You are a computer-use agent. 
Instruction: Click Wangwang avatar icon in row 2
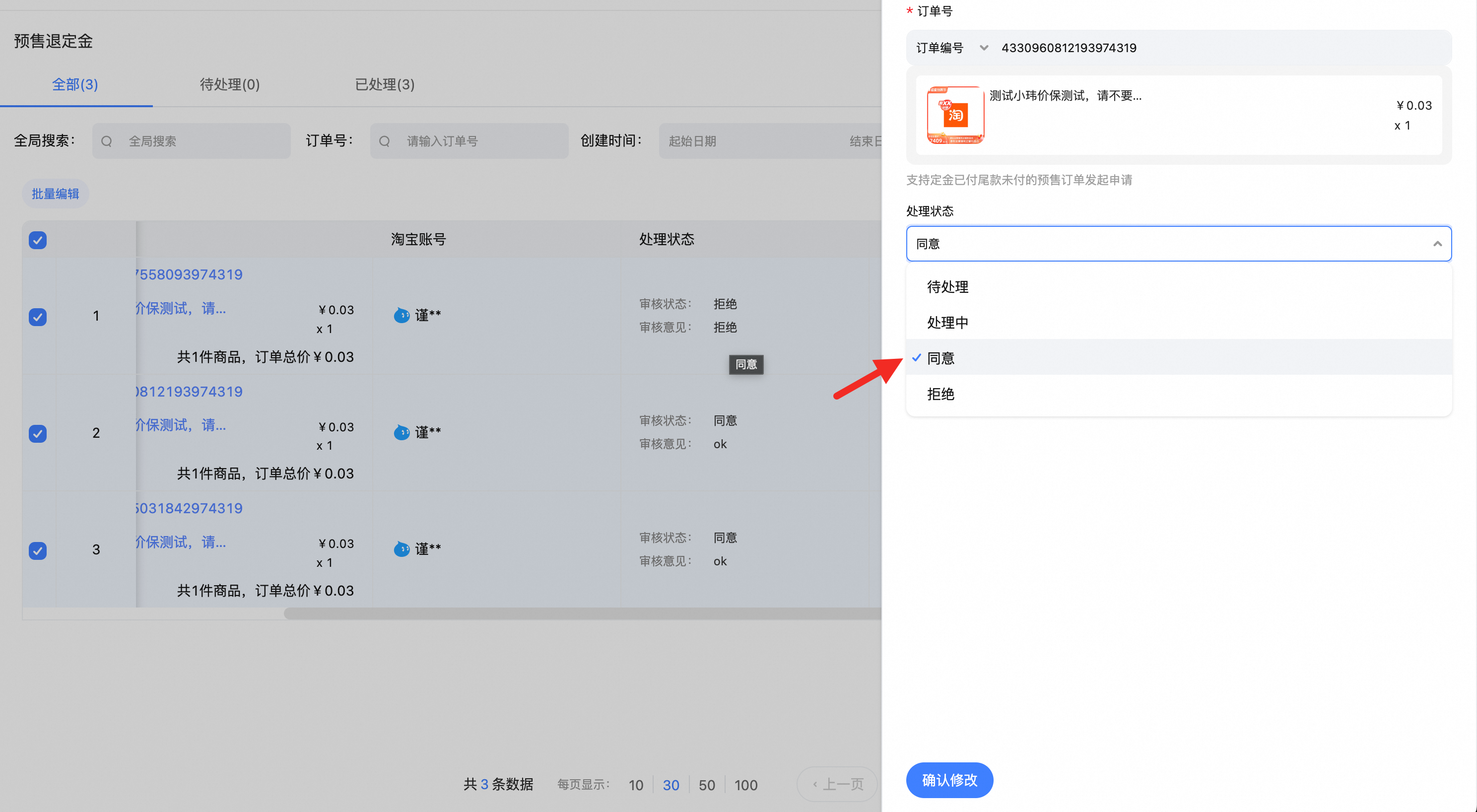[x=402, y=432]
